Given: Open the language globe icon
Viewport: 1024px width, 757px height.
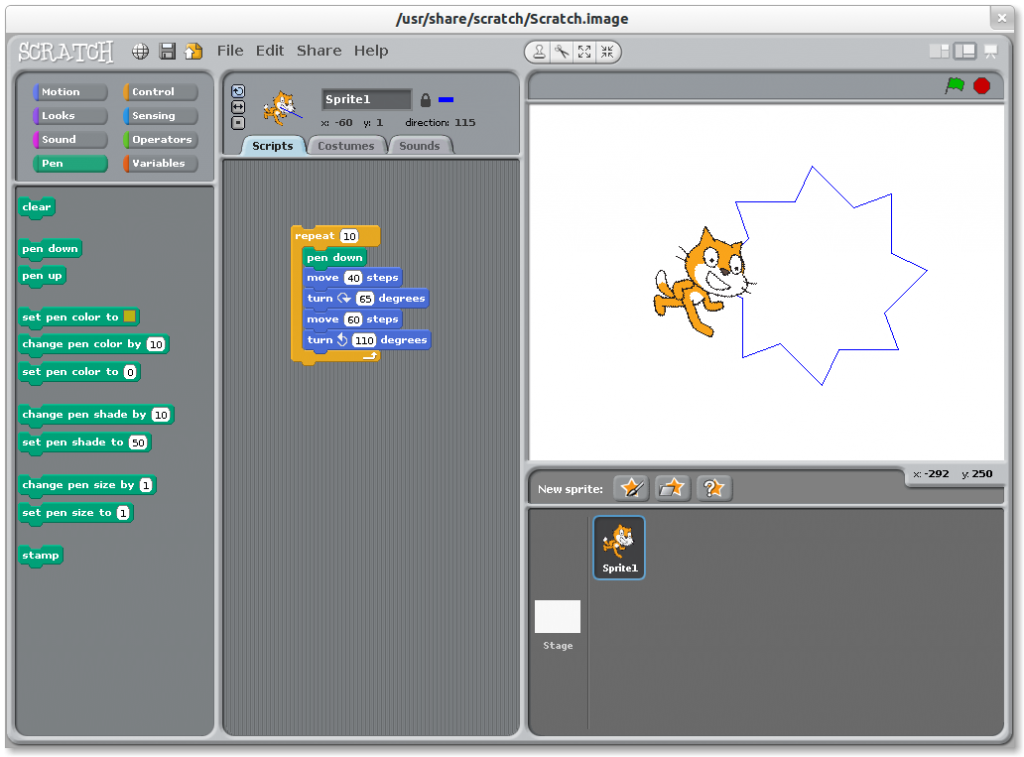Looking at the screenshot, I should pos(140,50).
